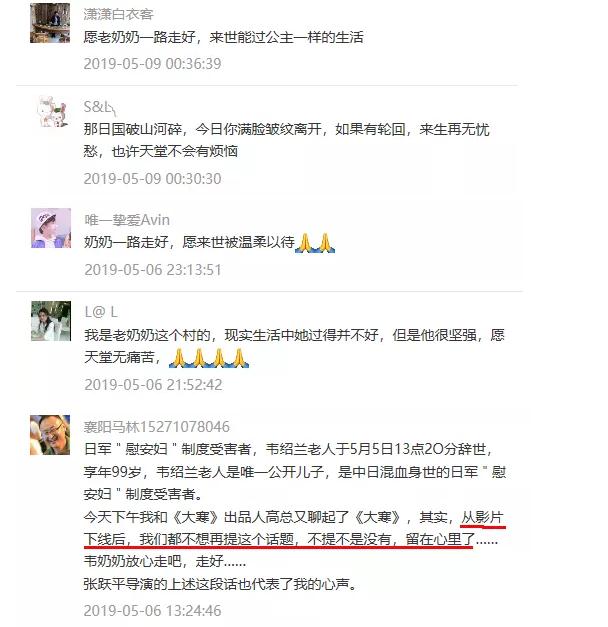Open avatar of 襄阳马林15271078046

(50, 435)
